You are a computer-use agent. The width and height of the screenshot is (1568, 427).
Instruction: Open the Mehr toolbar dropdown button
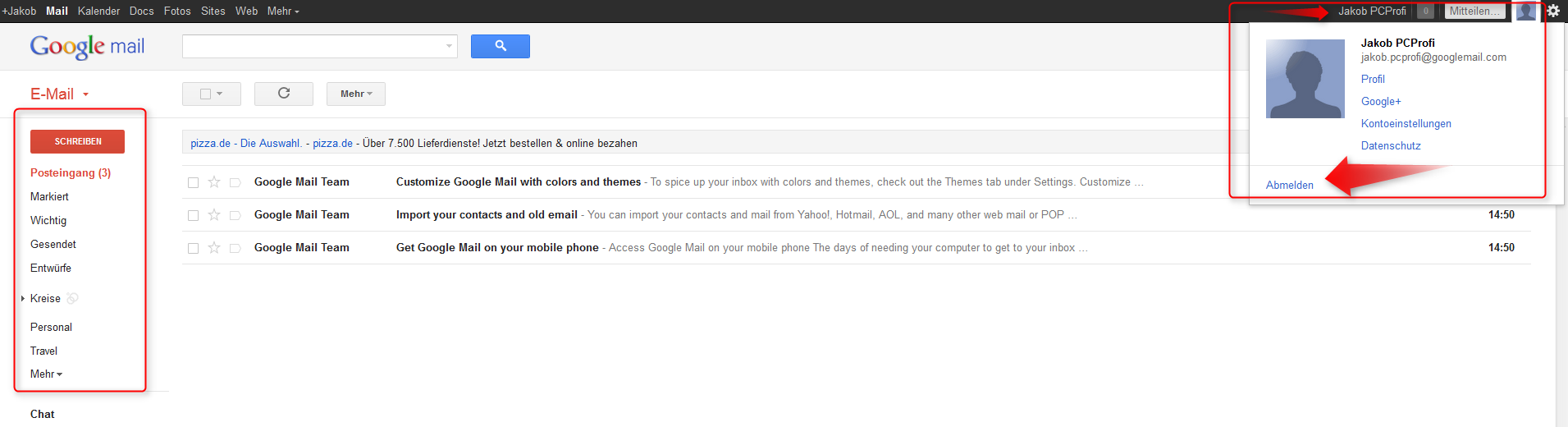click(x=356, y=94)
